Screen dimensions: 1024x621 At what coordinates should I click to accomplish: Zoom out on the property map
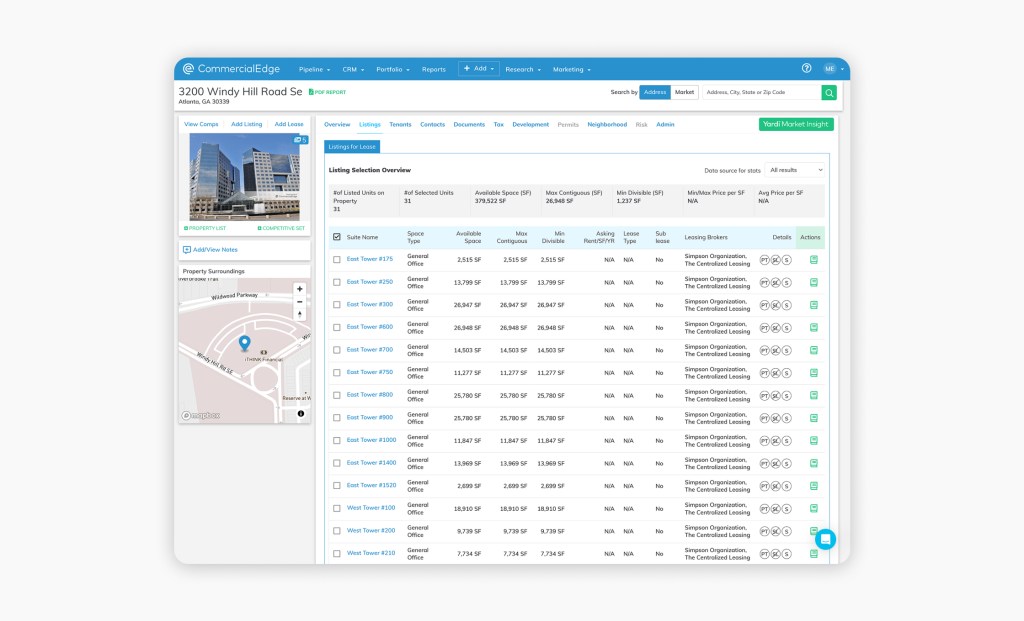coord(300,302)
